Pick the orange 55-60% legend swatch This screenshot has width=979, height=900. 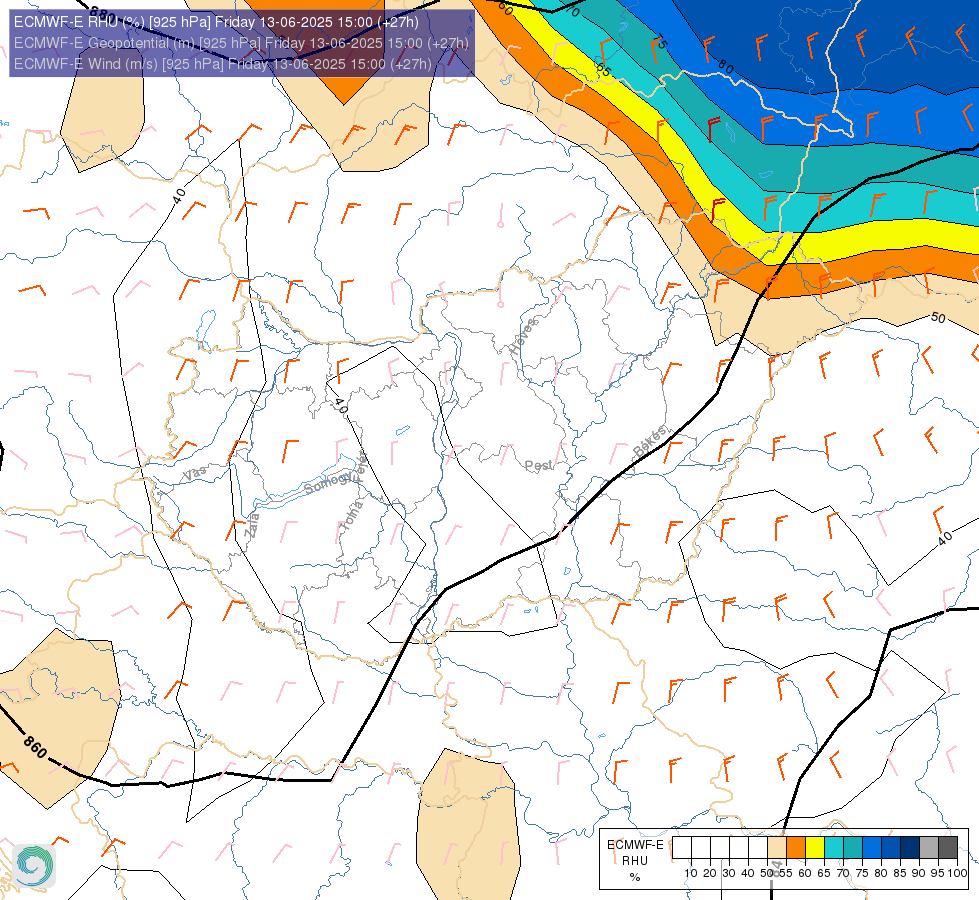point(796,848)
